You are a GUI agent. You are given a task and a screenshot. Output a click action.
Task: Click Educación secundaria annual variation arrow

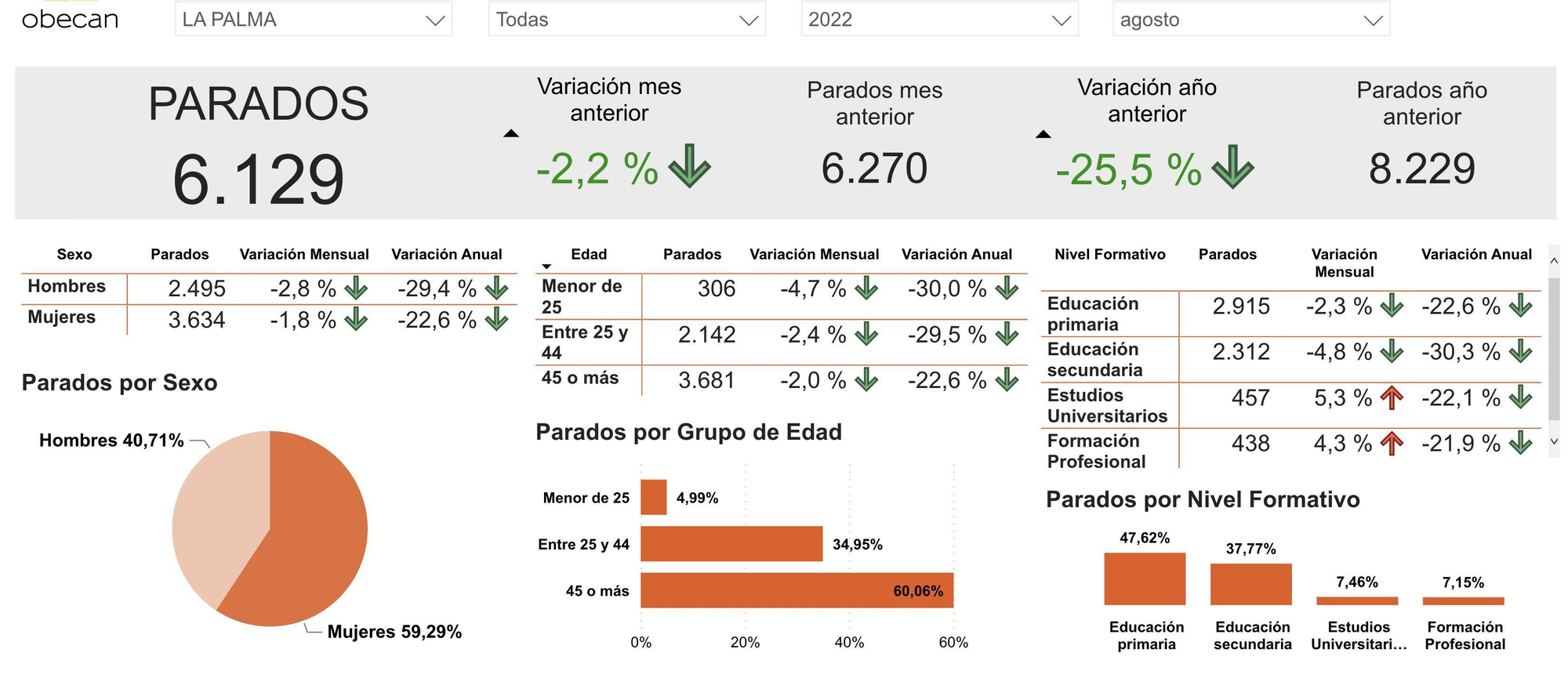1520,351
